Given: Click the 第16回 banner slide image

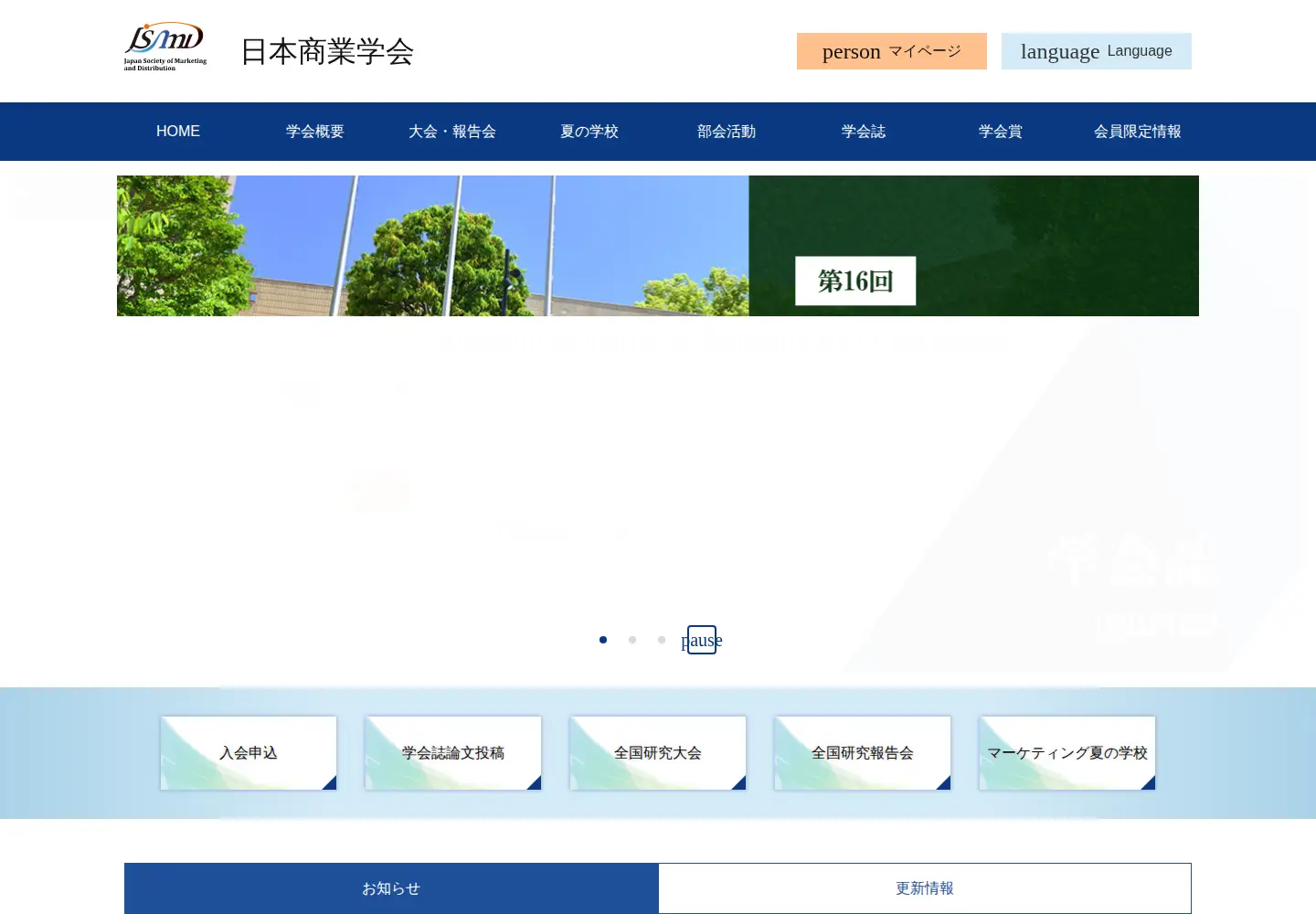Looking at the screenshot, I should (x=658, y=246).
